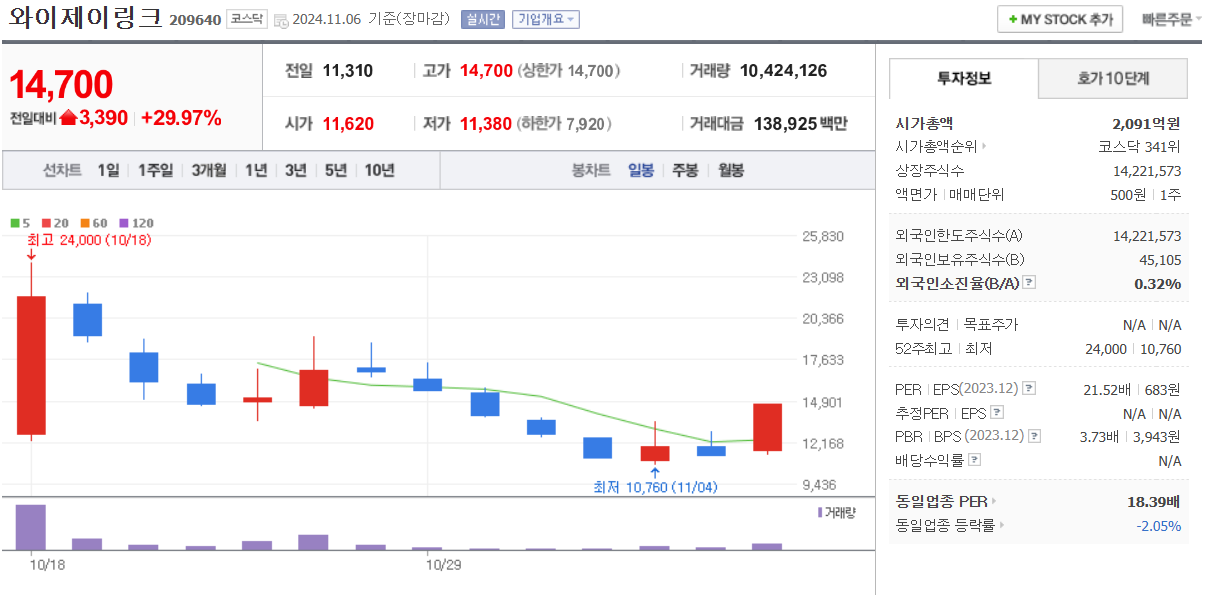
Task: Click the stock code 209640
Action: (x=195, y=20)
